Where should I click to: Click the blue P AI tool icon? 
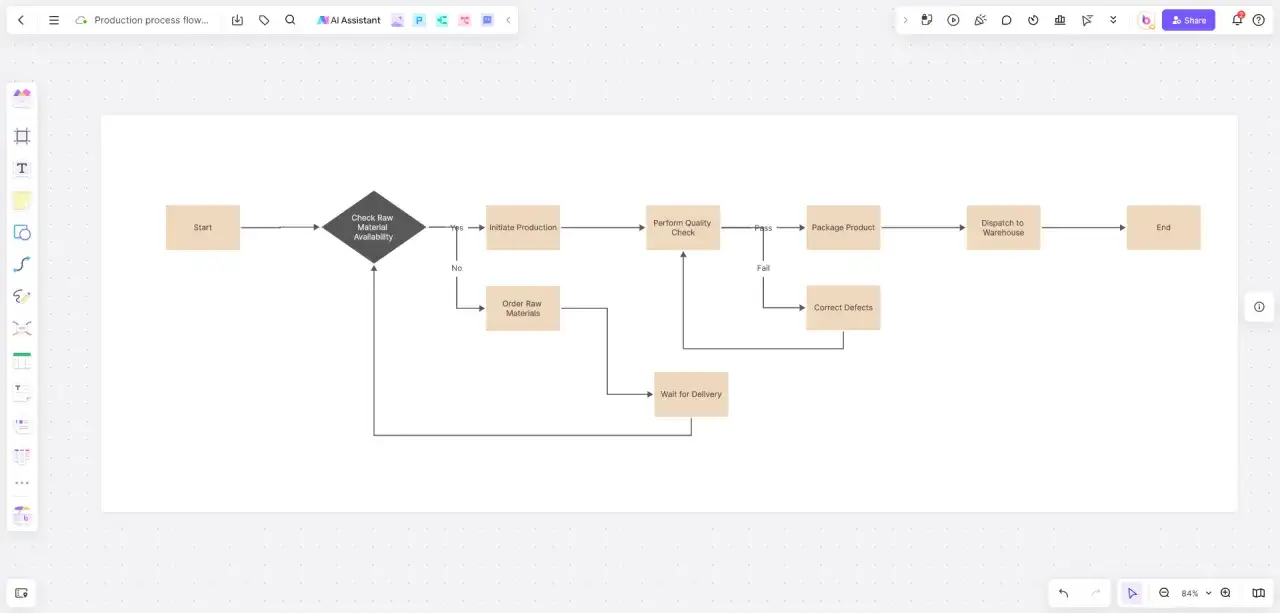click(x=419, y=20)
